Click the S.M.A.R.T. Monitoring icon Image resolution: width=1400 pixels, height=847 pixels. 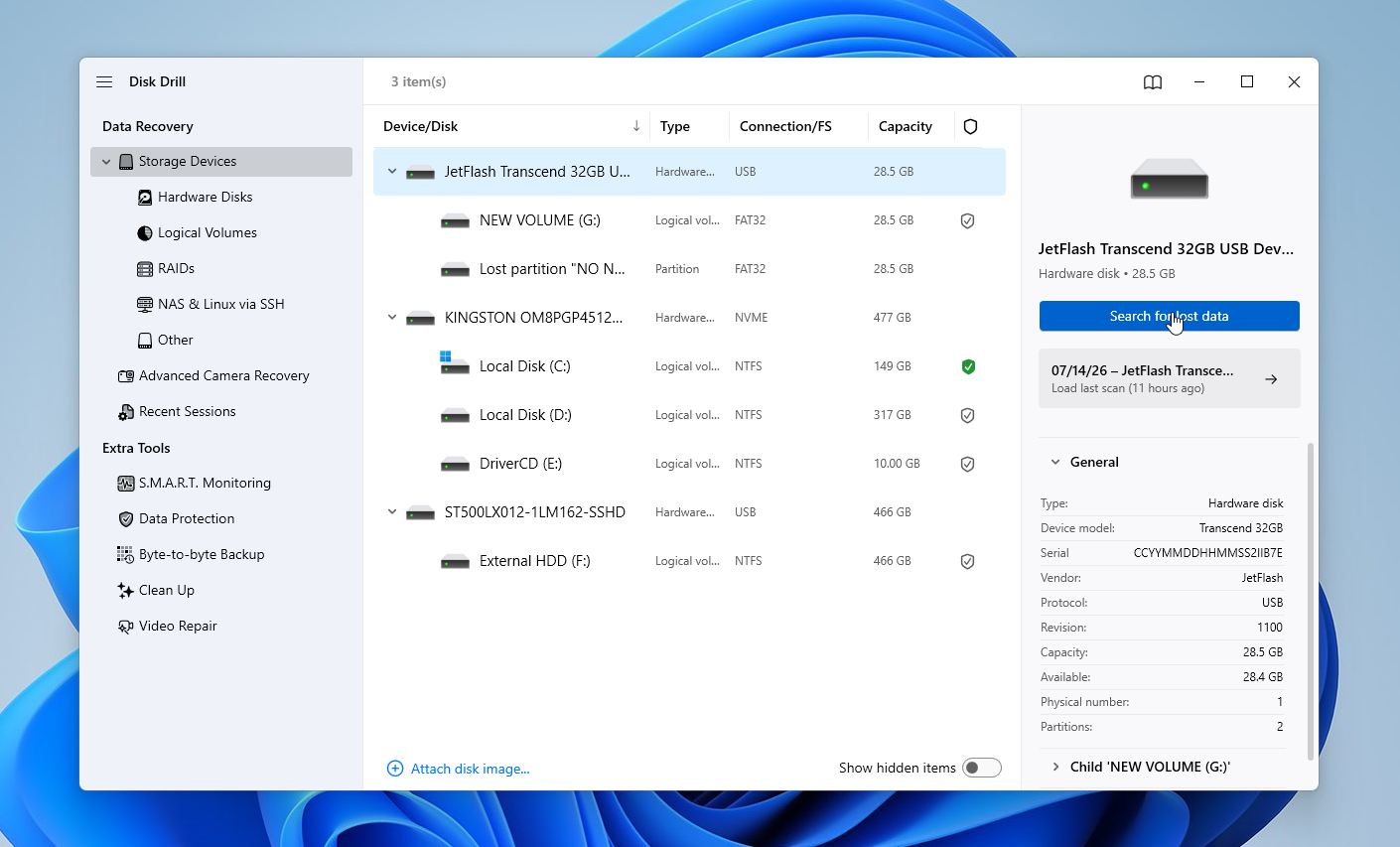126,483
